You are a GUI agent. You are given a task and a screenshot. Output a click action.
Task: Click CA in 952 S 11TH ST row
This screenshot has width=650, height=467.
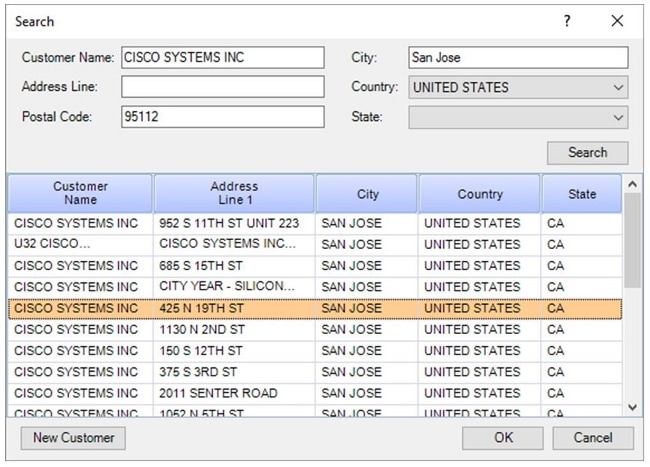tap(555, 223)
